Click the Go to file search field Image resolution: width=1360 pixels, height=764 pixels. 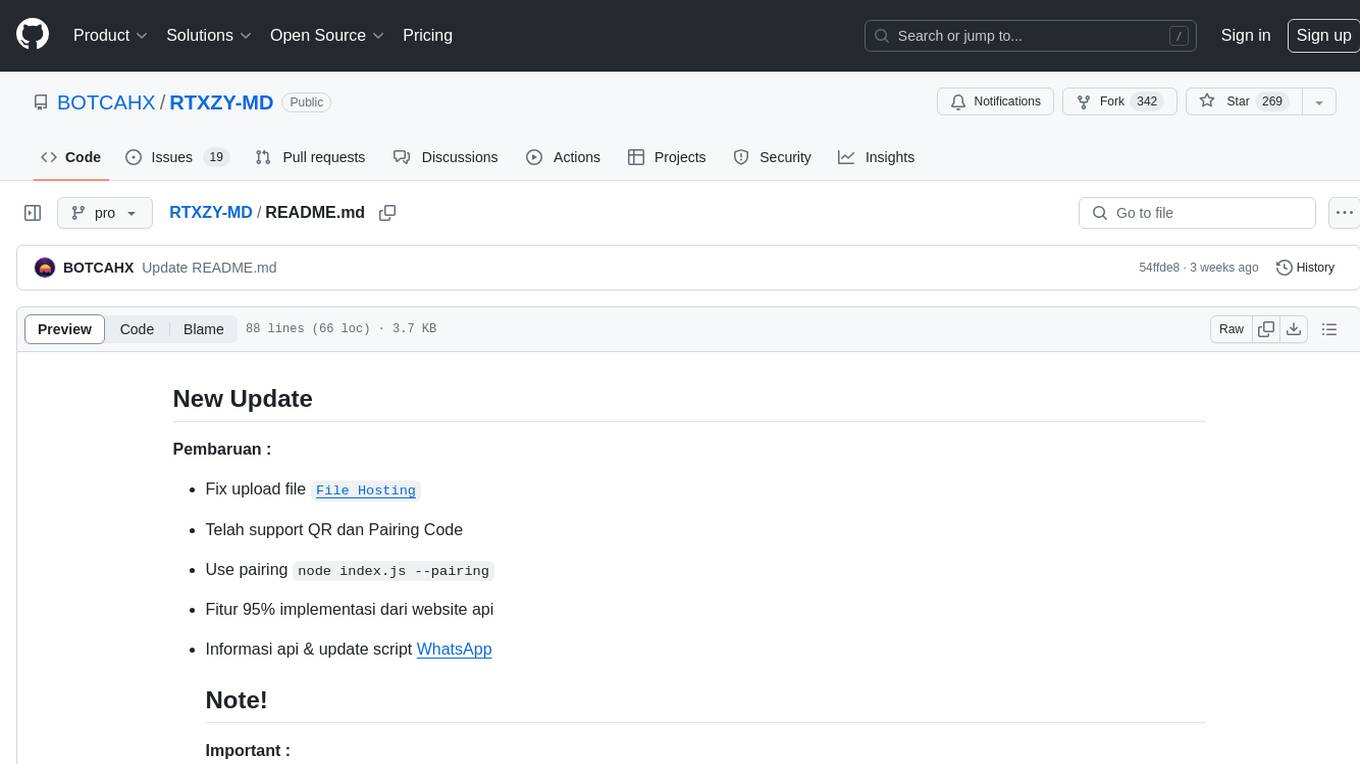coord(1197,213)
